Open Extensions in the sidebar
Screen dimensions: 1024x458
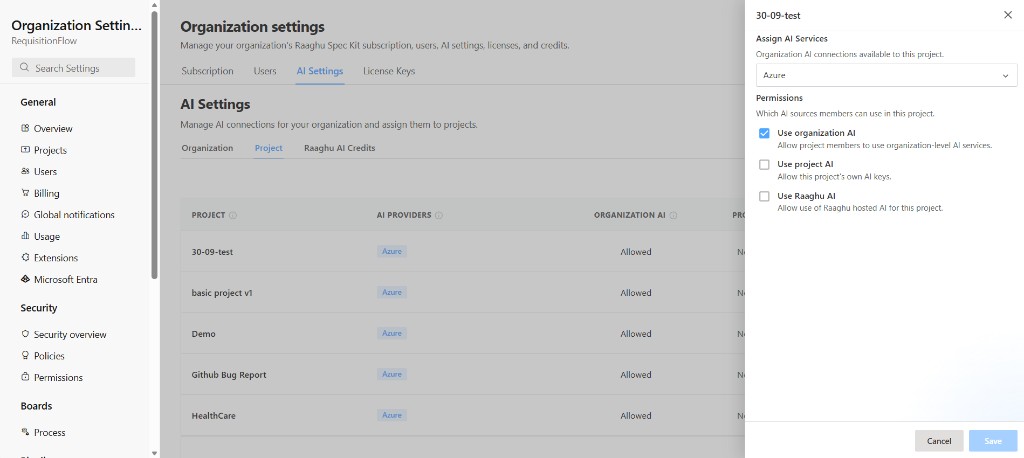(x=56, y=258)
